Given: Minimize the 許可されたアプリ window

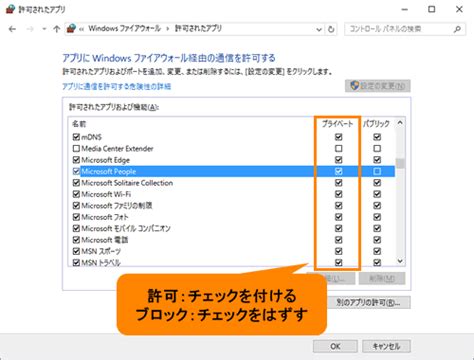Looking at the screenshot, I should (405, 9).
